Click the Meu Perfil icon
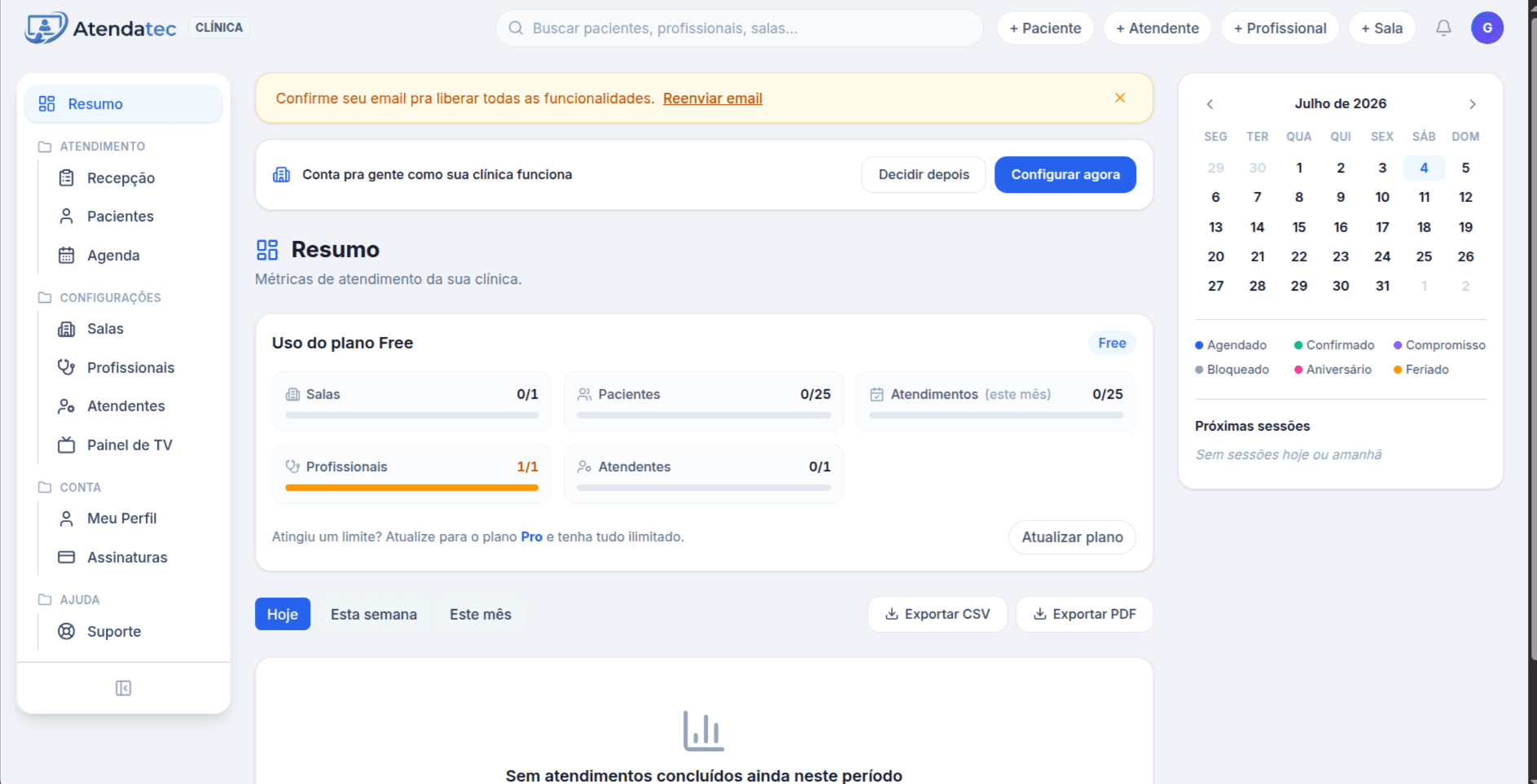Screen dimensions: 1537x784 [x=67, y=518]
